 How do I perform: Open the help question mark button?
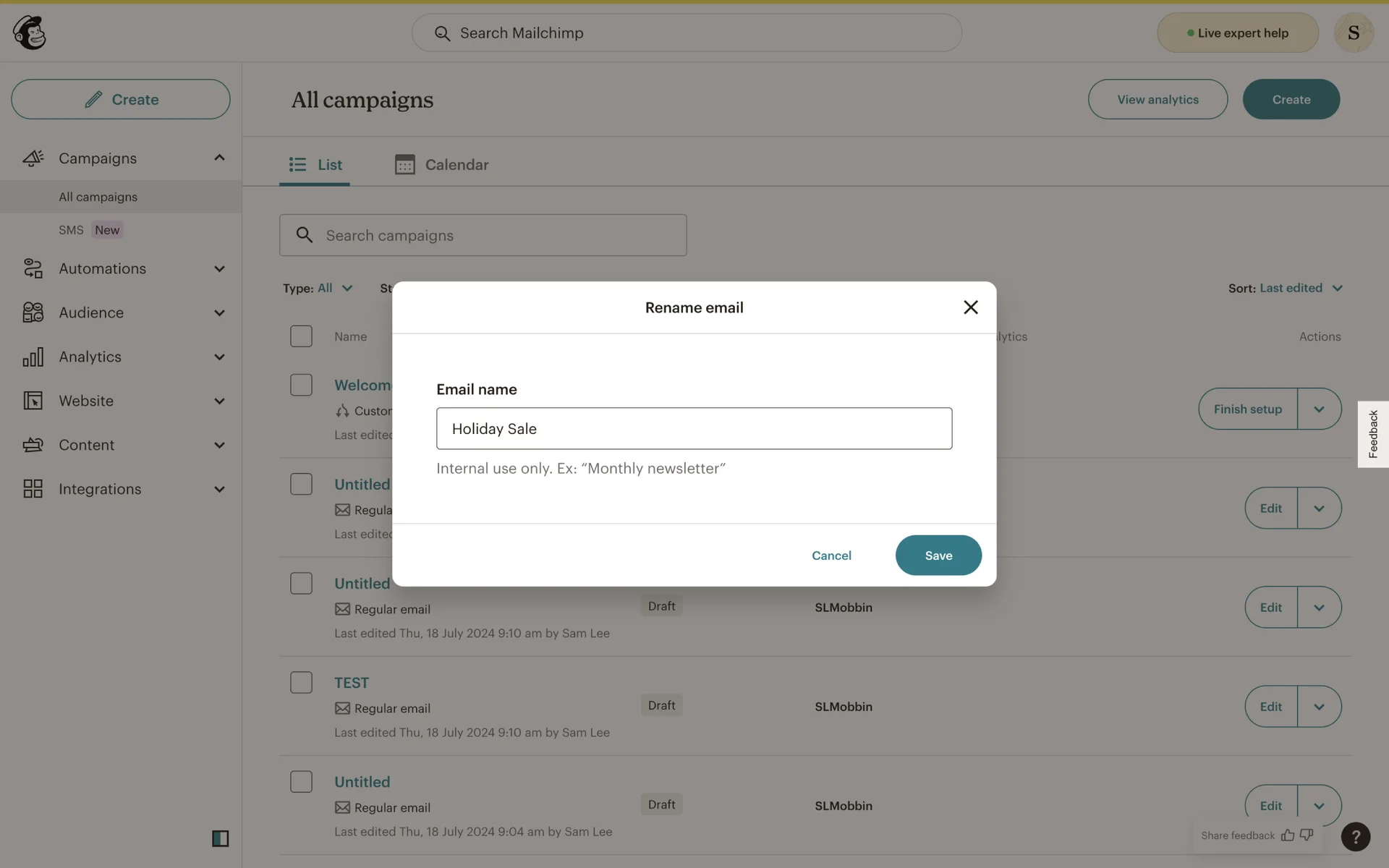(1355, 837)
